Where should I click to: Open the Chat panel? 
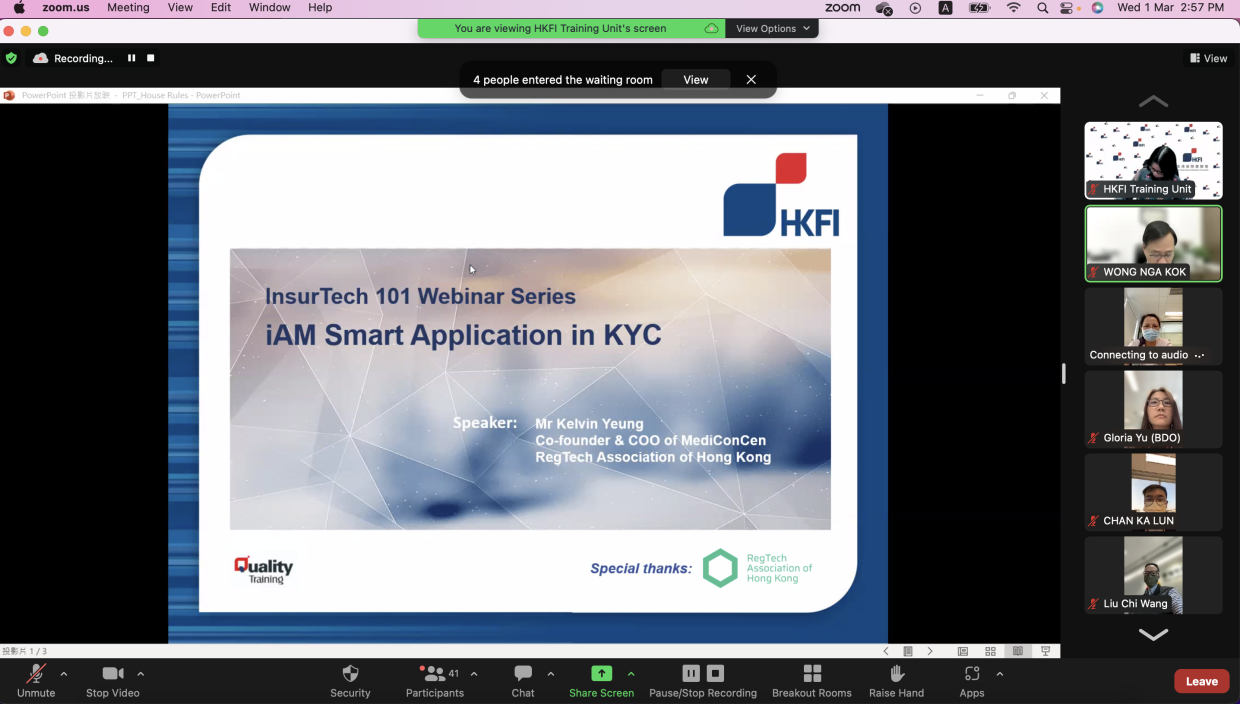click(523, 680)
